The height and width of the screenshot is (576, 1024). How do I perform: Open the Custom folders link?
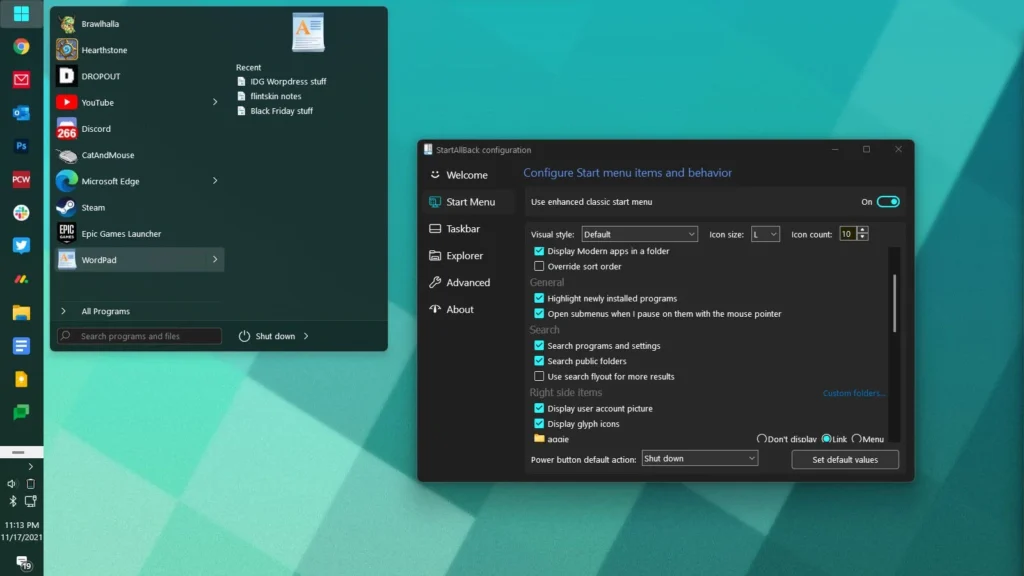coord(853,393)
